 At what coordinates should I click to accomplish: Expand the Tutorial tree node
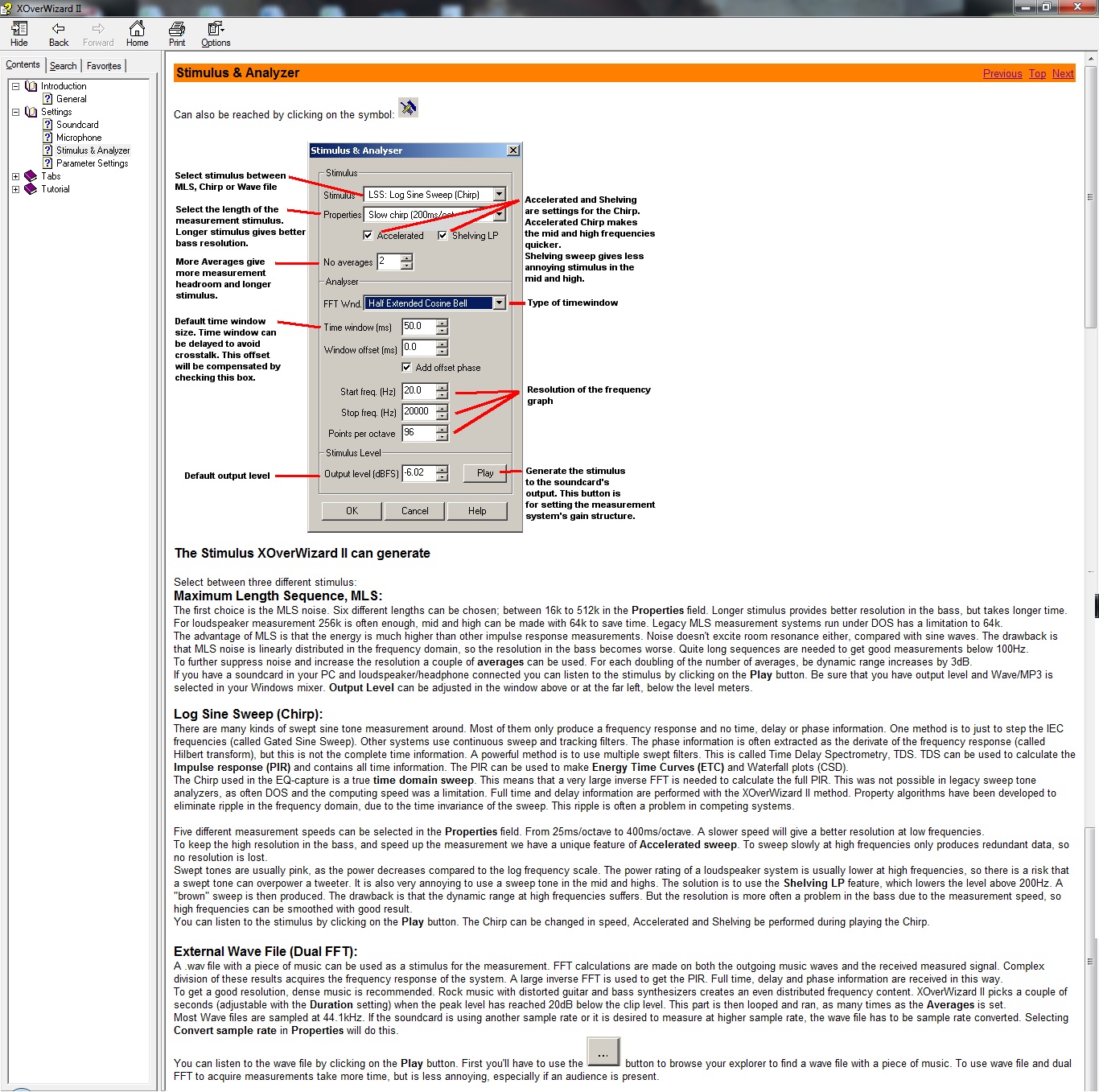click(15, 189)
